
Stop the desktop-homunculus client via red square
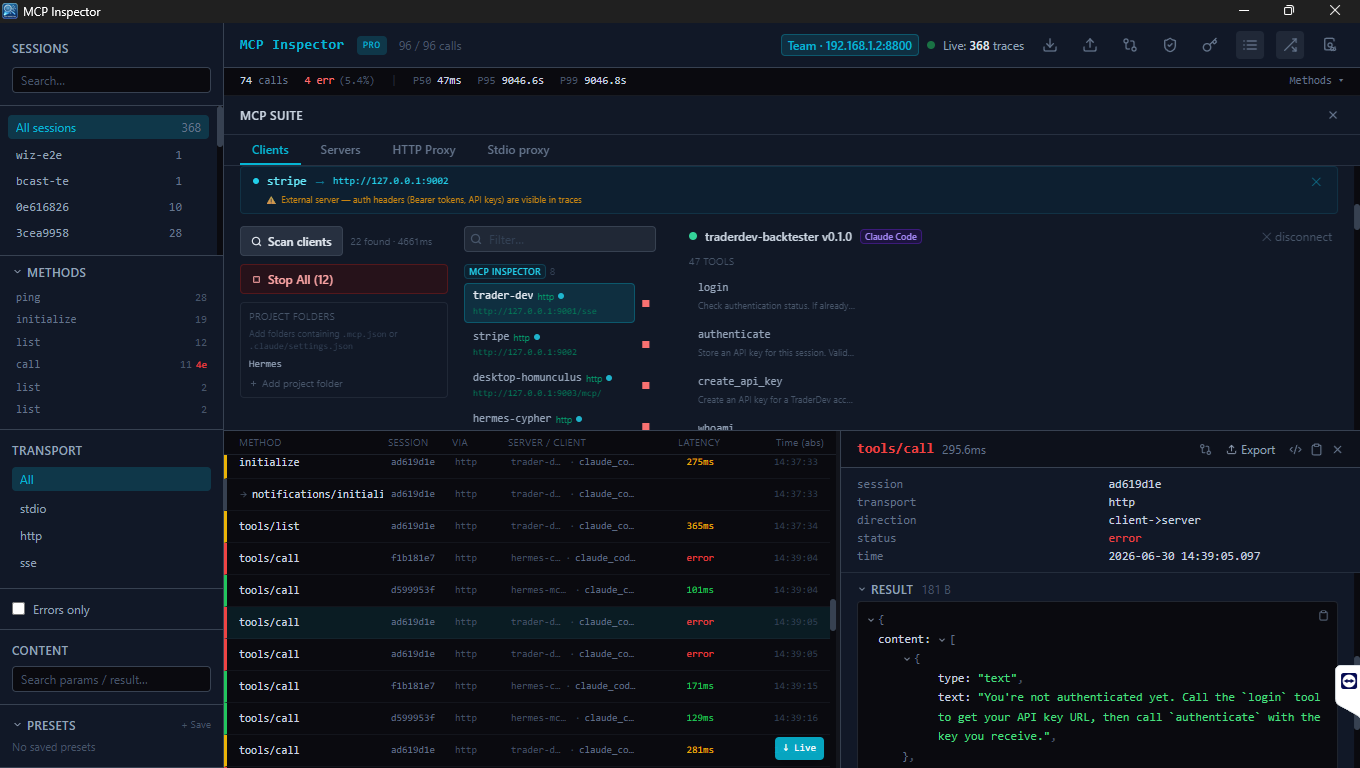tap(646, 385)
